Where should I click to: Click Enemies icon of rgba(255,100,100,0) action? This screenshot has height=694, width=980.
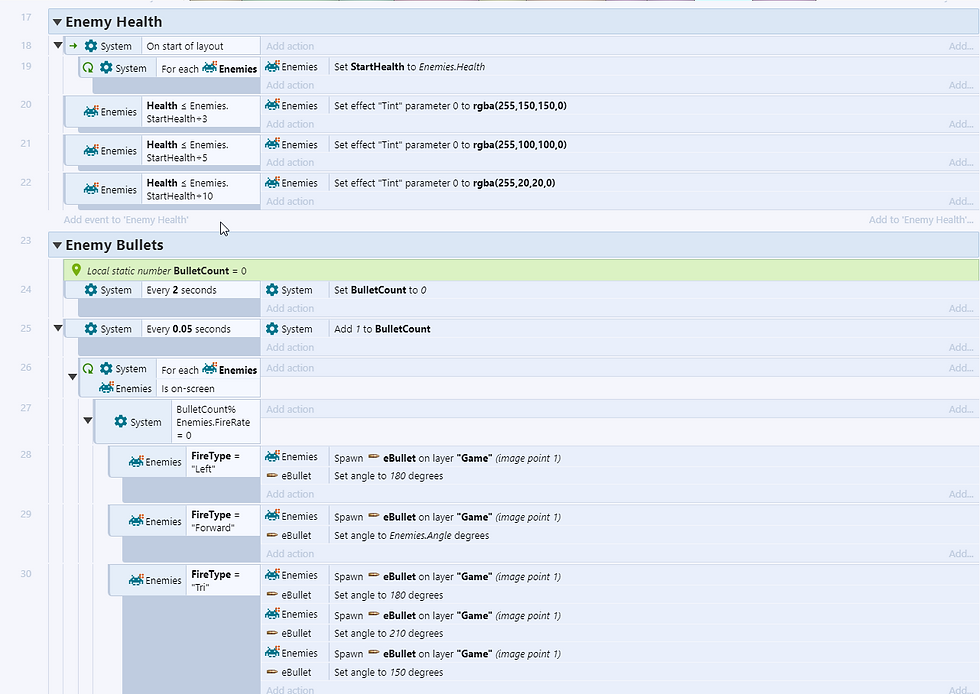click(x=272, y=144)
